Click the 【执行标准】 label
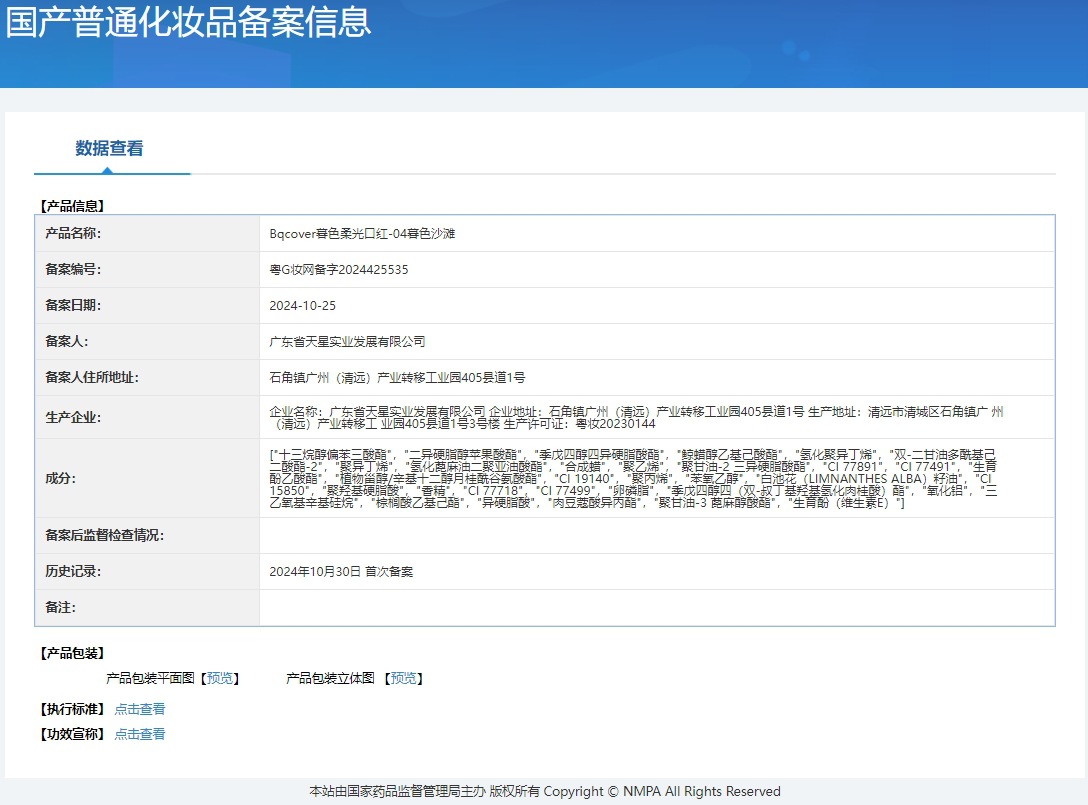Image resolution: width=1088 pixels, height=805 pixels. point(72,709)
